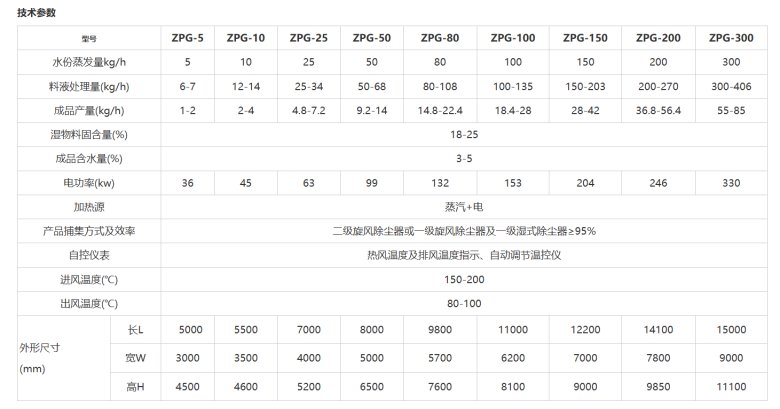The image size is (780, 409).
Task: Select the 湿物料固含量(%) row label
Action: pyautogui.click(x=89, y=134)
